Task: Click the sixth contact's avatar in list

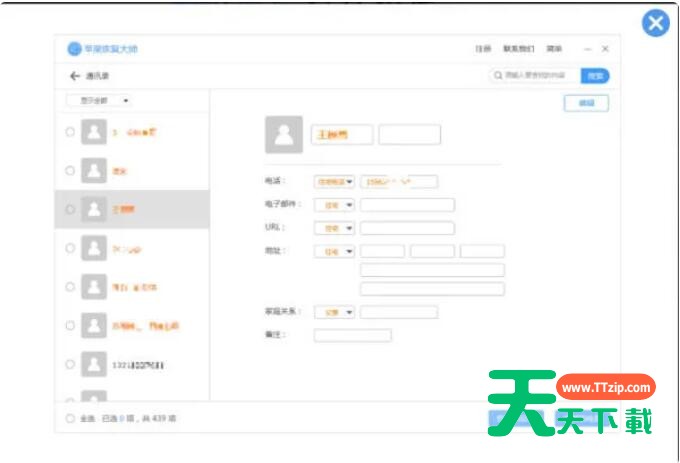Action: pos(94,326)
